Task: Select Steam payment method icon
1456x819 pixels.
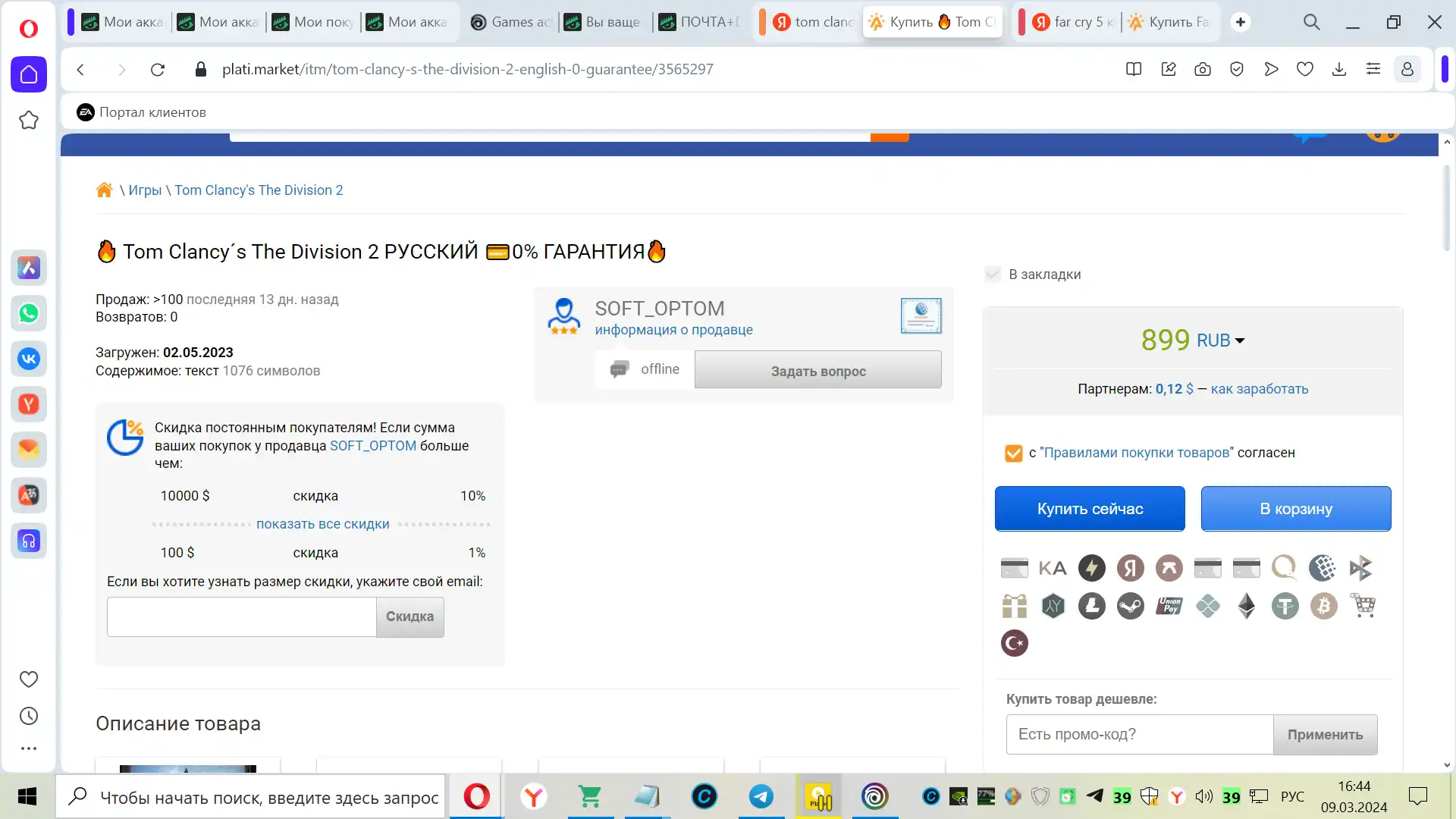Action: coord(1131,606)
